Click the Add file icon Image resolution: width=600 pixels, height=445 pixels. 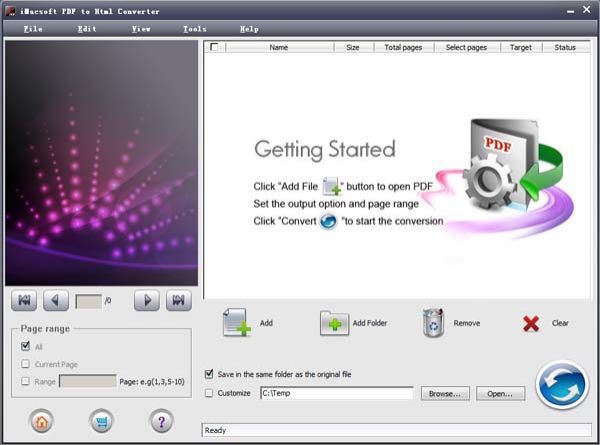click(x=236, y=323)
